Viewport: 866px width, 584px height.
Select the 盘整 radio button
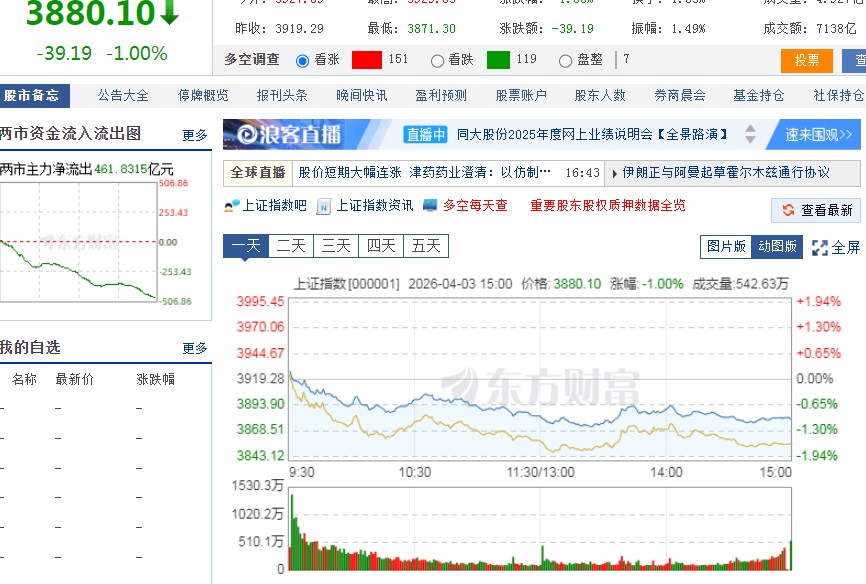click(565, 60)
